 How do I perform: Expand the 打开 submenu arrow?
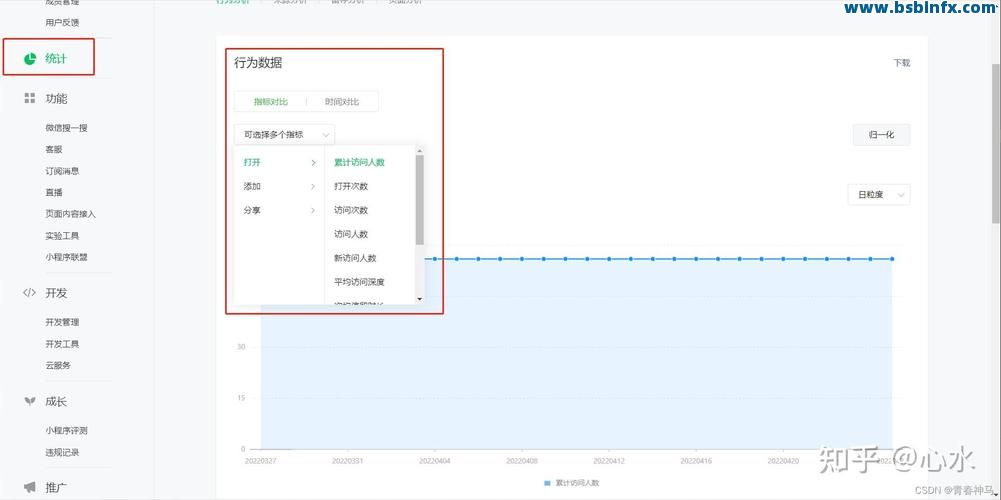click(313, 163)
